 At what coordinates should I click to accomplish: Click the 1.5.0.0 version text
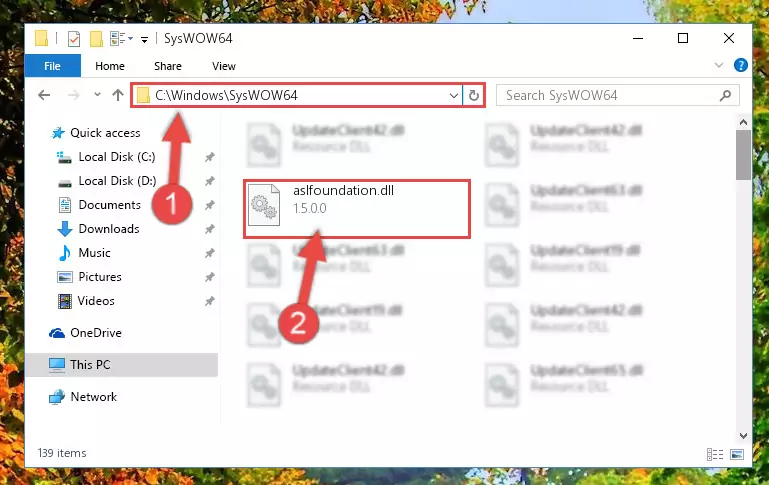point(310,208)
